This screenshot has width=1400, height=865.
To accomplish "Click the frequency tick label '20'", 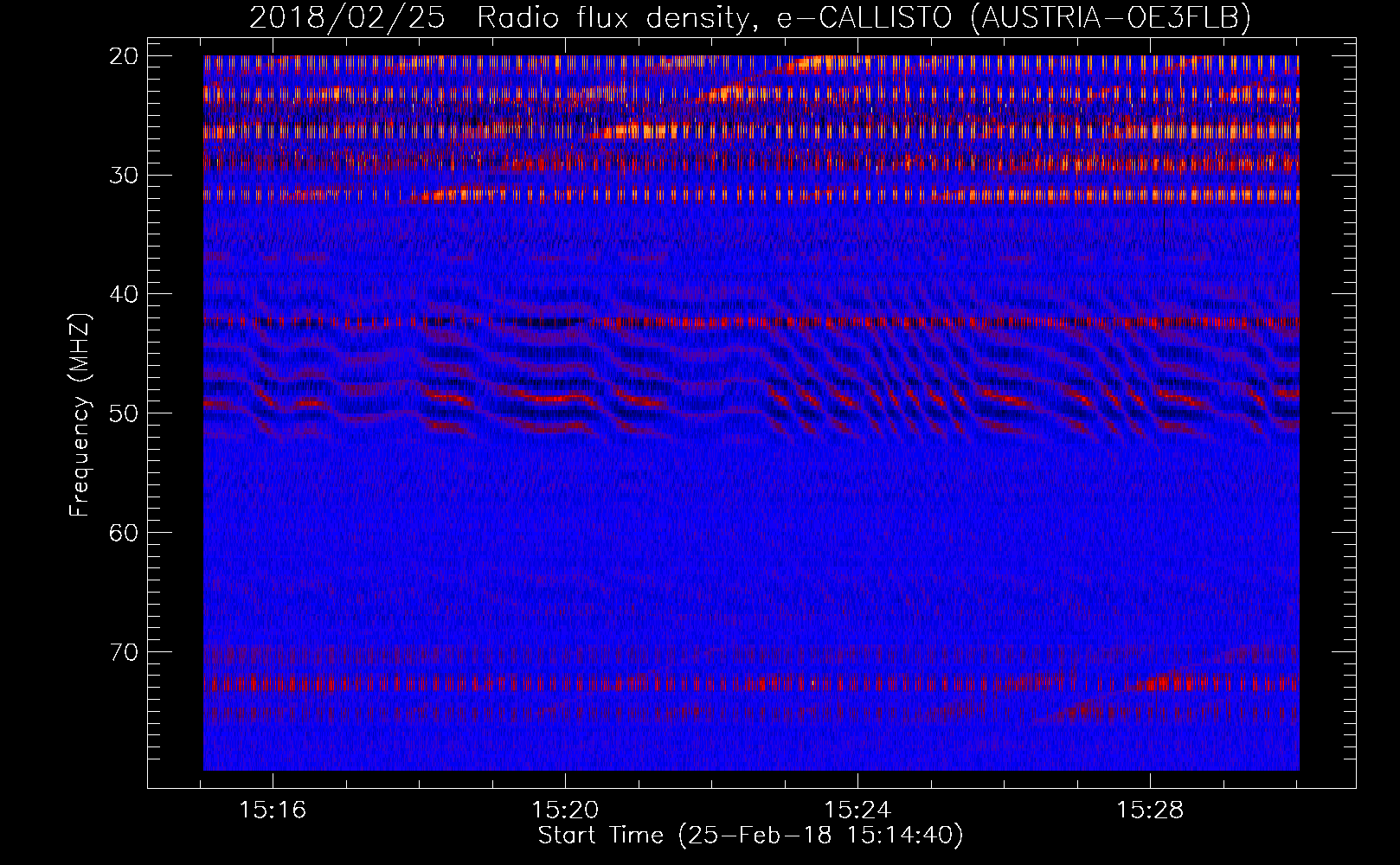I will 124,56.
